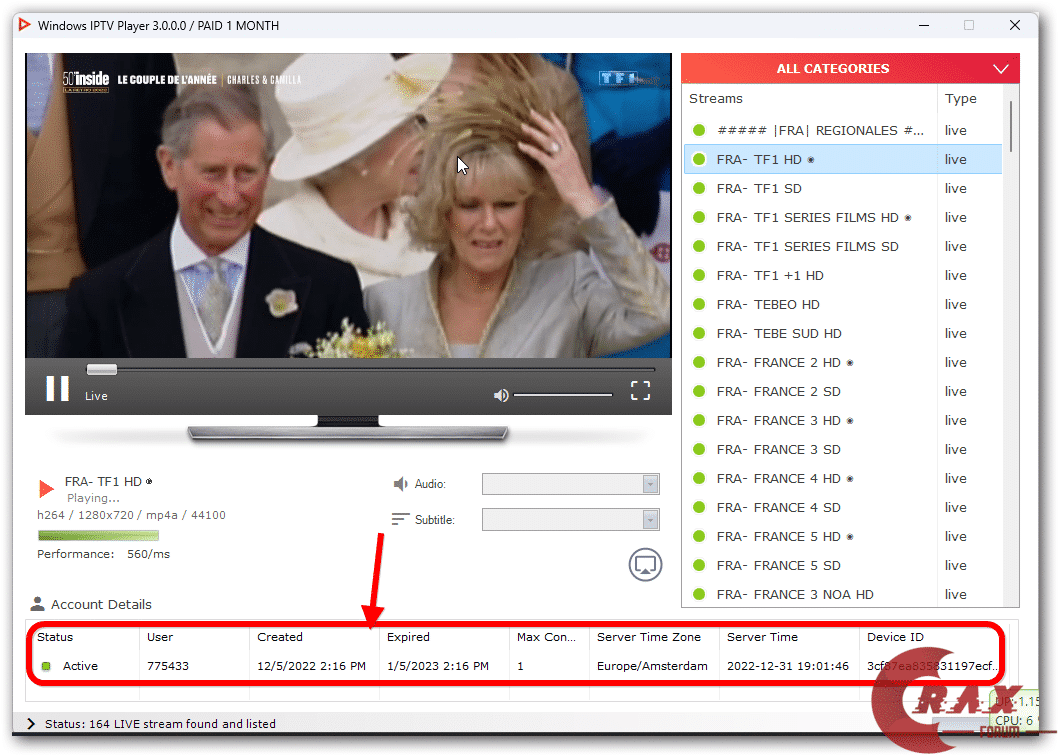
Task: Select FRA- FRANCE 5 HD stream
Action: [842, 537]
